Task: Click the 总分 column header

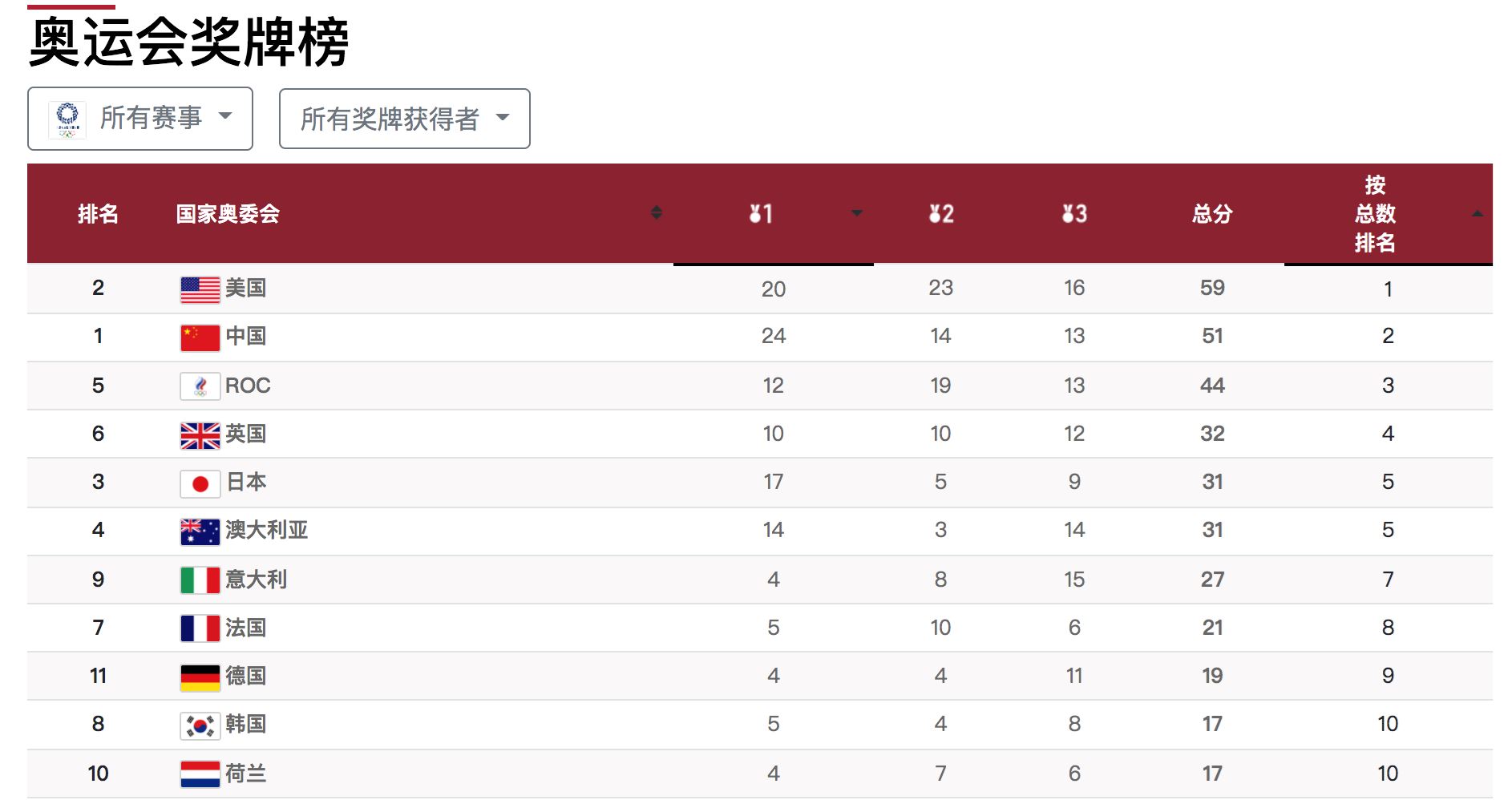Action: pyautogui.click(x=1211, y=214)
